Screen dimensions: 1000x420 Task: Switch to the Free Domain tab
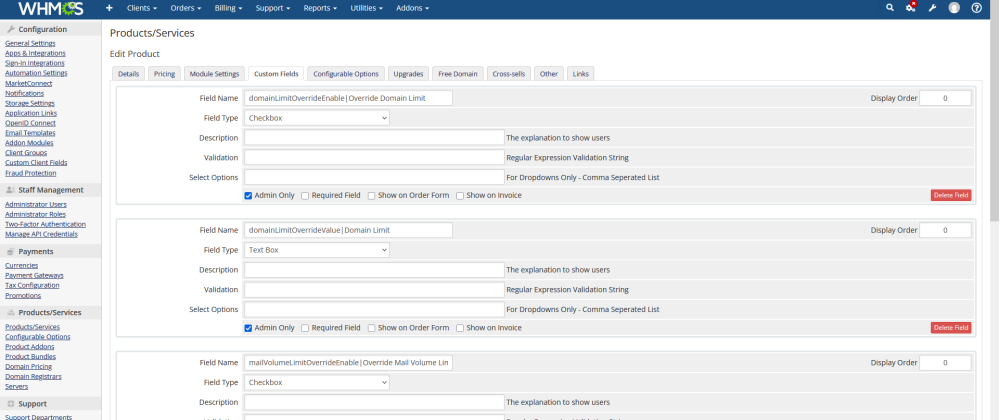point(458,74)
